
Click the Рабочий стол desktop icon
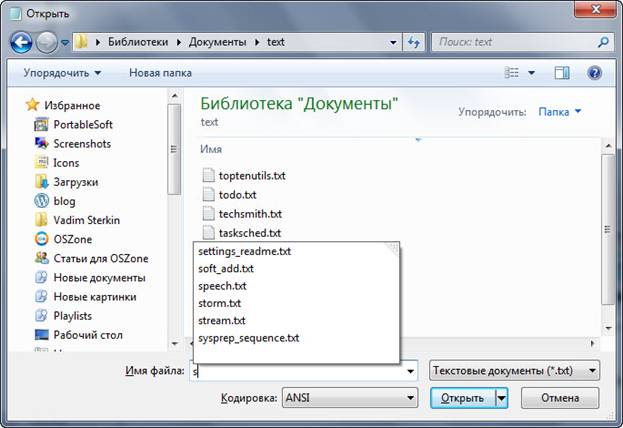click(x=41, y=335)
